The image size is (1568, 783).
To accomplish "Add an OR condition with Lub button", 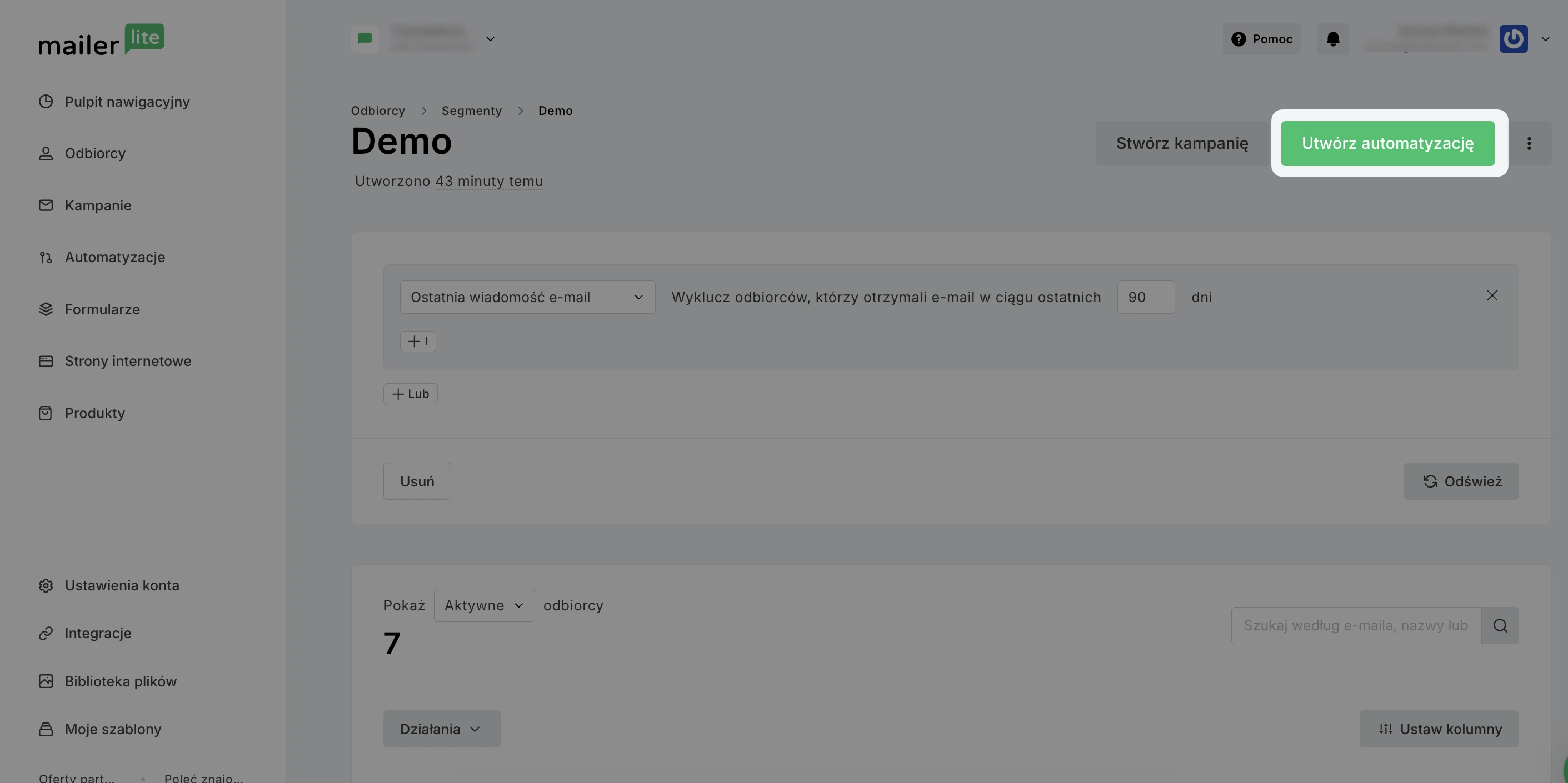I will [410, 394].
